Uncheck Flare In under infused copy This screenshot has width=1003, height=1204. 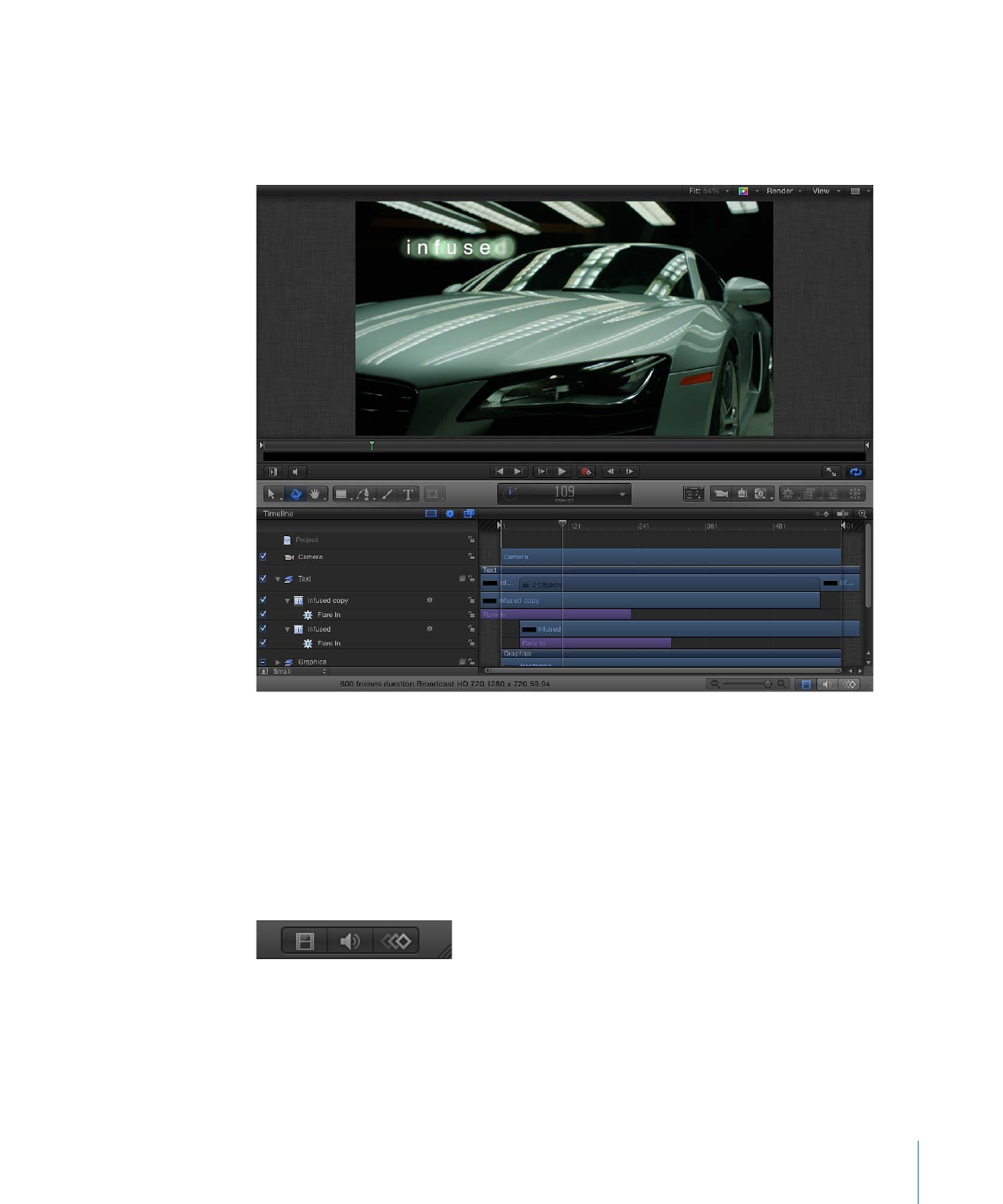pos(263,614)
